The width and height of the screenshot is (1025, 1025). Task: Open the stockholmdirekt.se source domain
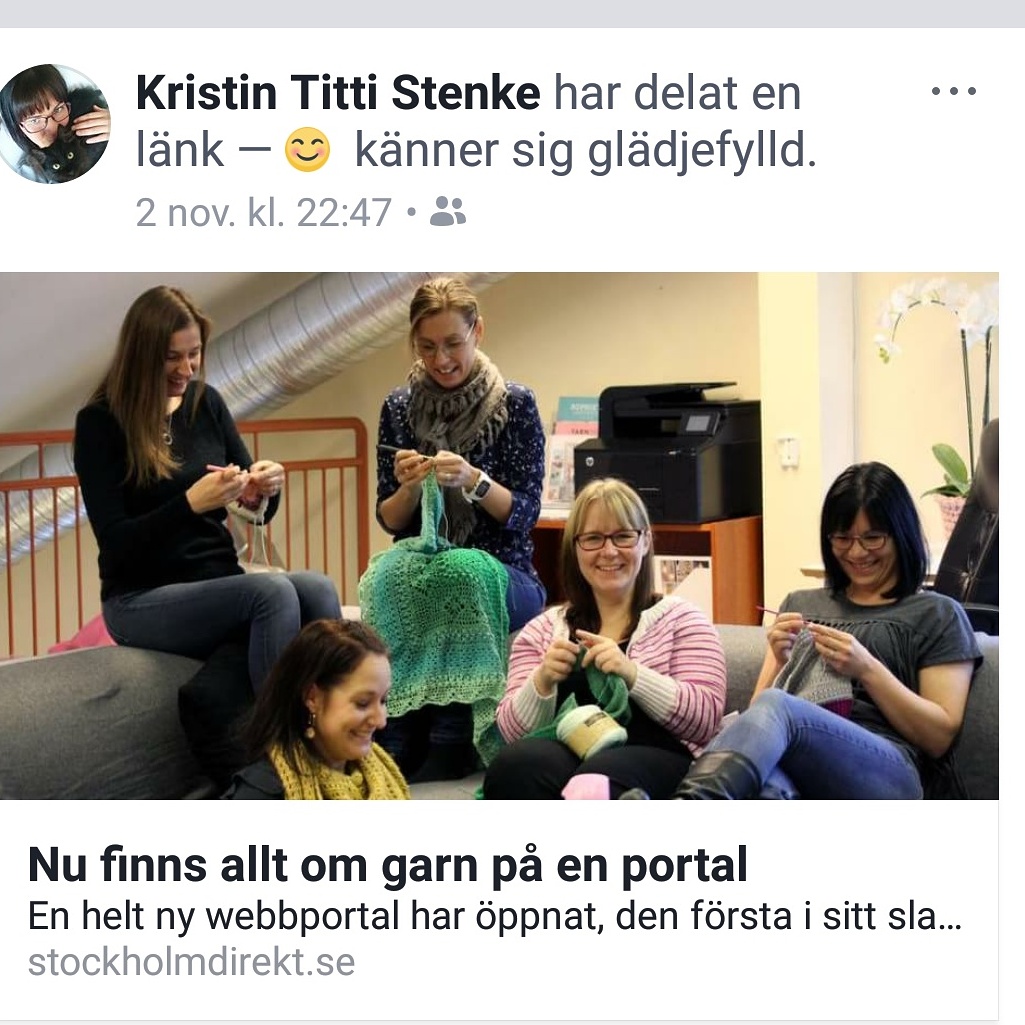(192, 962)
